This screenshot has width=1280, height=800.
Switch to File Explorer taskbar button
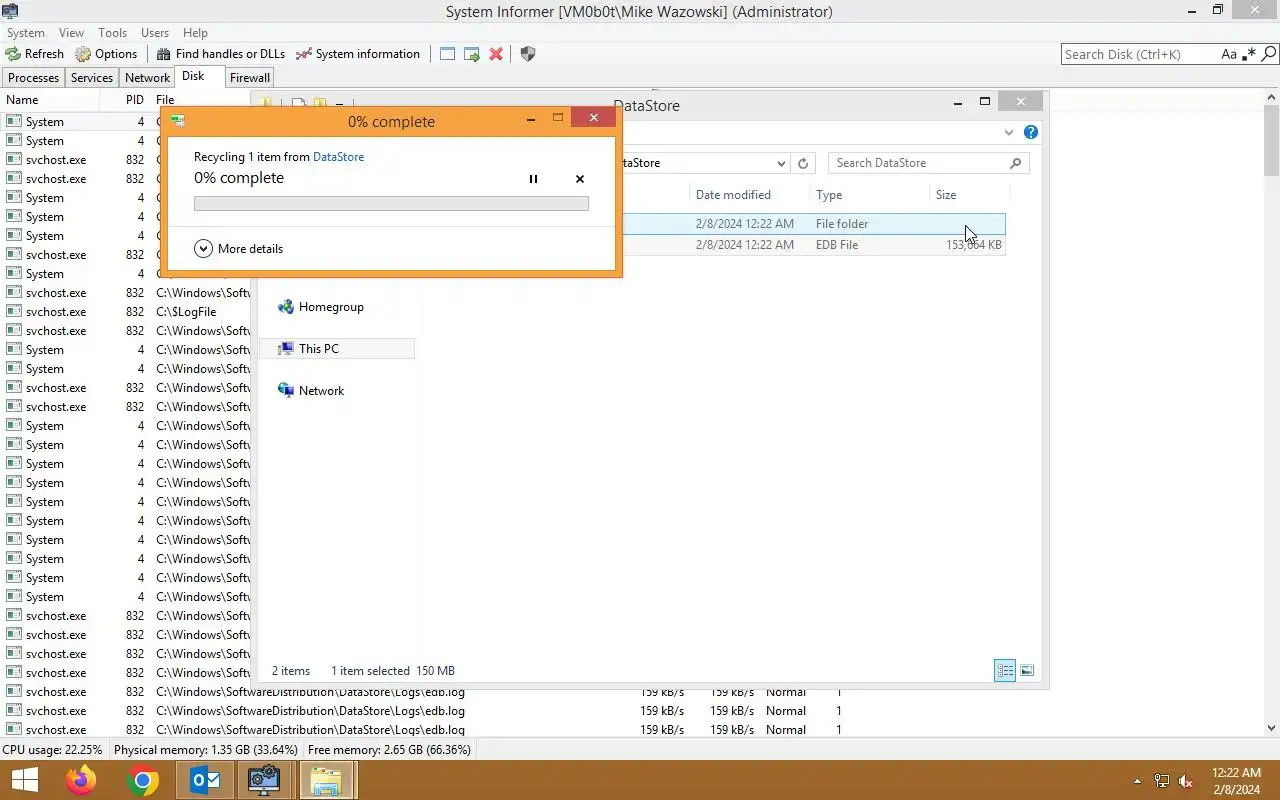tap(326, 780)
